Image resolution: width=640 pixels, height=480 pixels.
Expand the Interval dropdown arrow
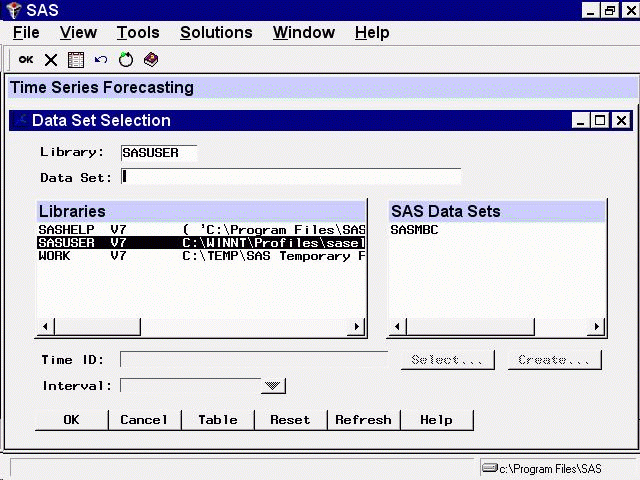coord(273,385)
